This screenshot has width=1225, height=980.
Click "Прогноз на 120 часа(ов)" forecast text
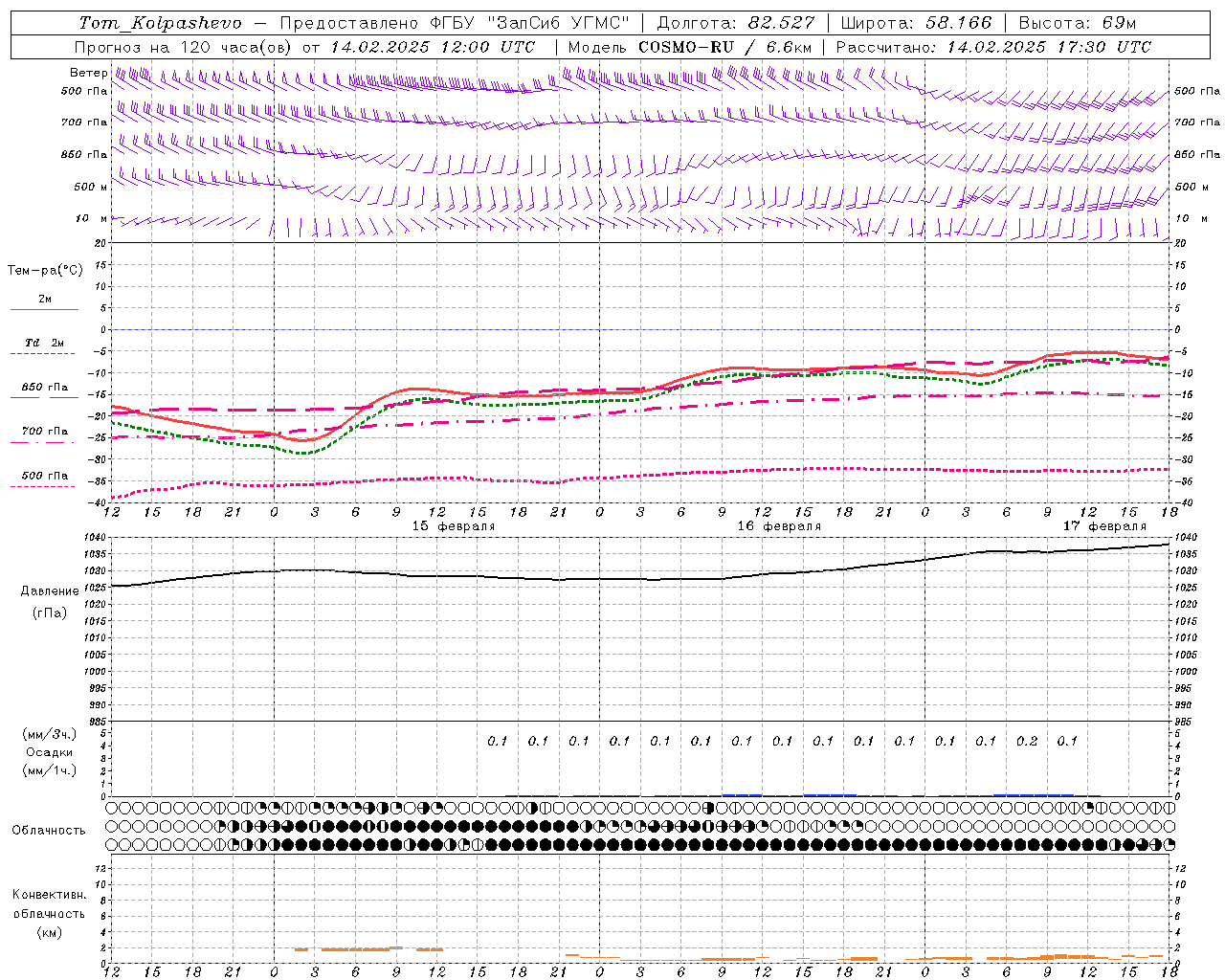point(185,47)
